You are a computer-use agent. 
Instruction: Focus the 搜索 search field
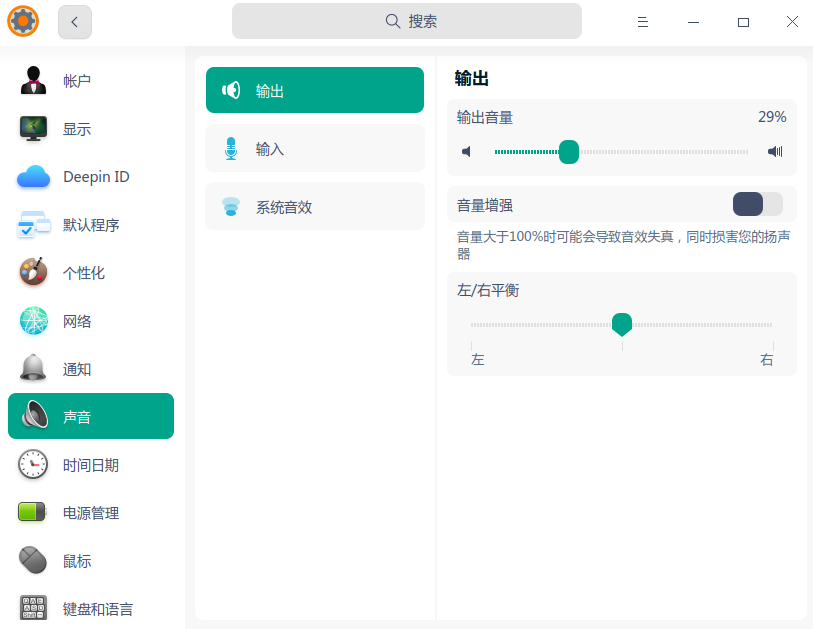pos(406,21)
